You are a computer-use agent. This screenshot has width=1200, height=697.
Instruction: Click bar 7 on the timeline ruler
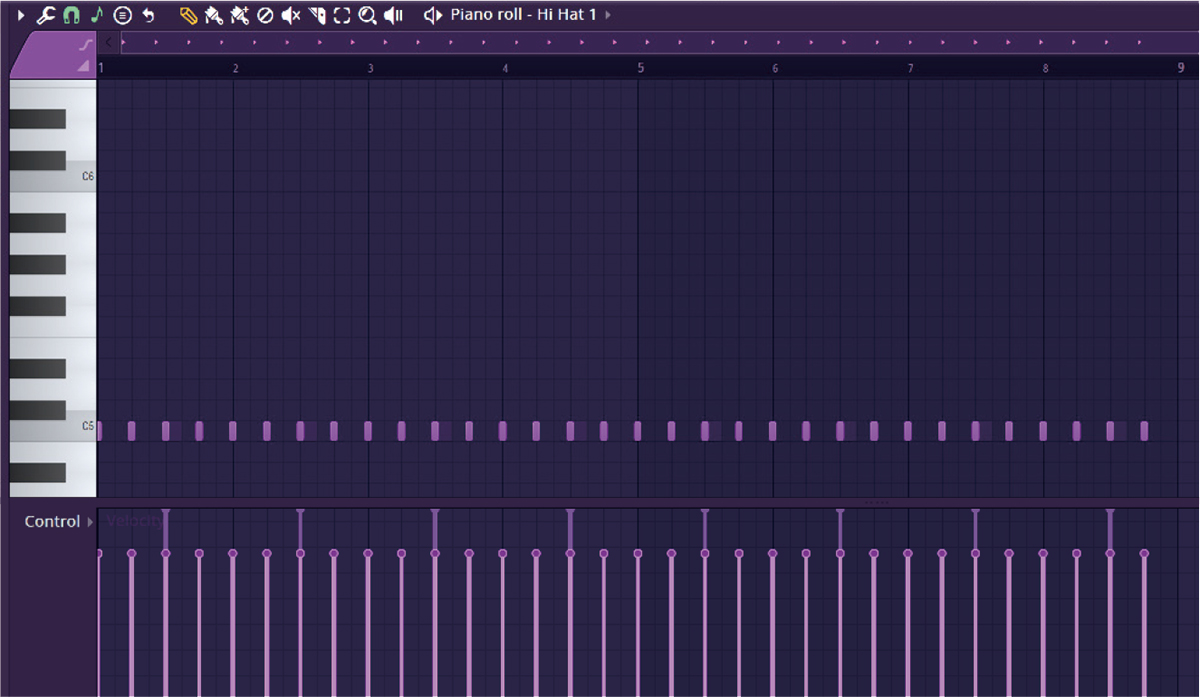coord(910,68)
